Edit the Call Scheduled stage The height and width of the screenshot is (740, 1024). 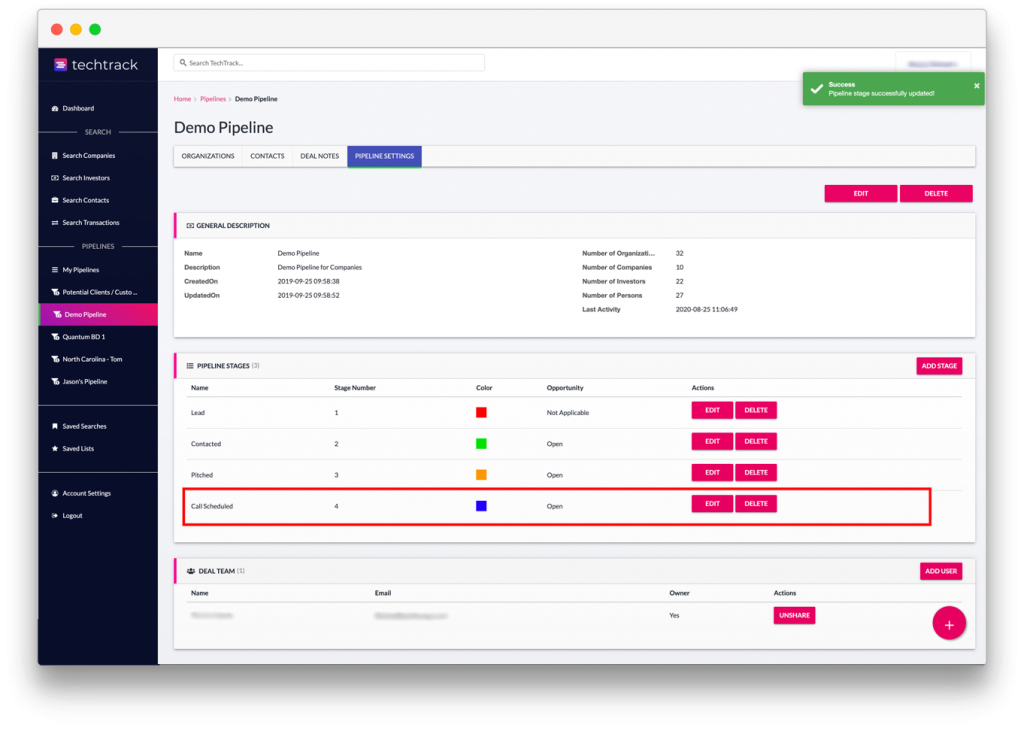click(x=712, y=504)
